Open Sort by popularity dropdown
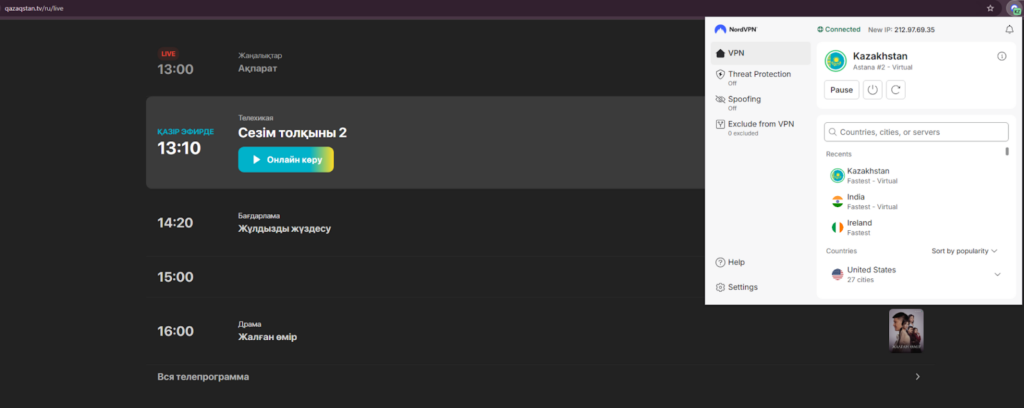1024x408 pixels. (965, 251)
